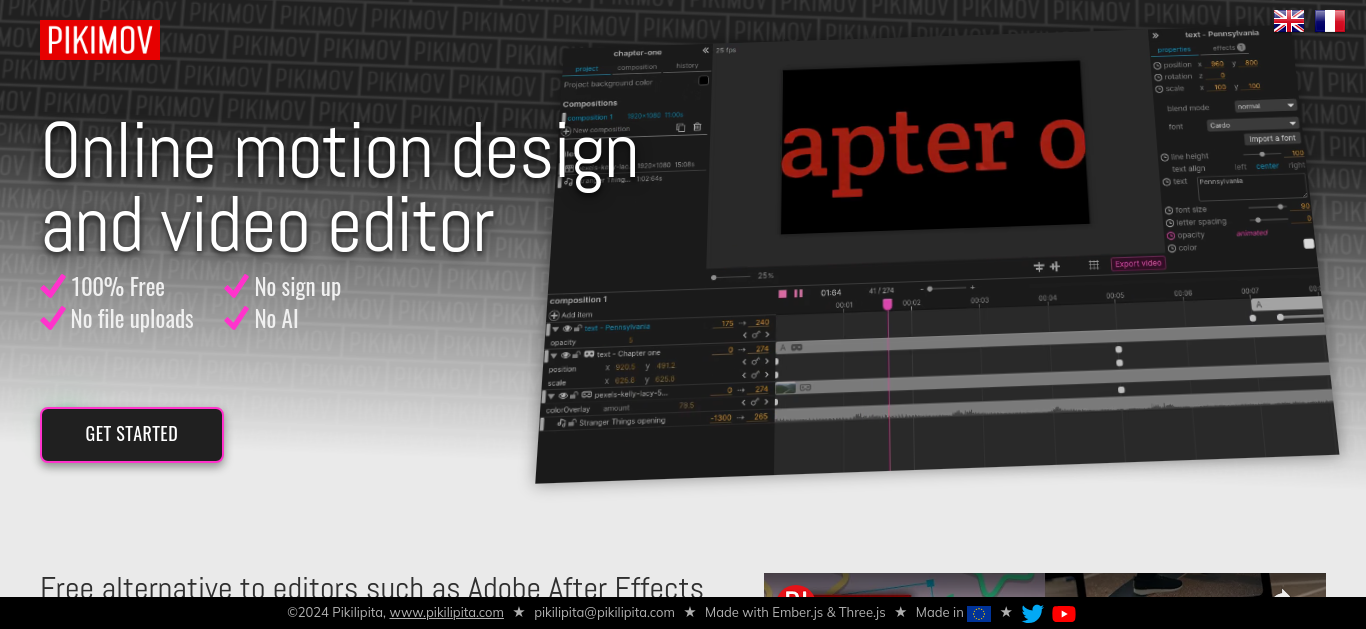1366x629 pixels.
Task: Open the YouTube icon in footer
Action: (1064, 613)
